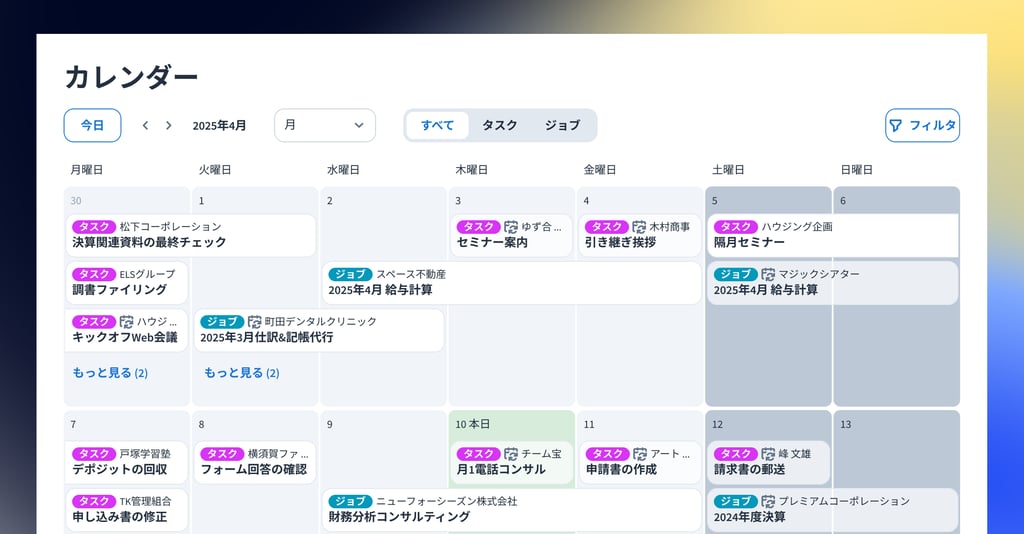Select the すべて view toggle
Image resolution: width=1024 pixels, height=534 pixels.
(437, 126)
